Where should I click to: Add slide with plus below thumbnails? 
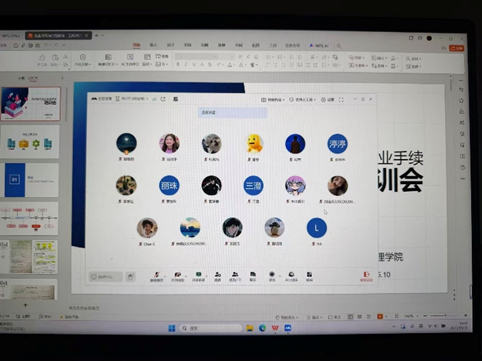coord(25,305)
